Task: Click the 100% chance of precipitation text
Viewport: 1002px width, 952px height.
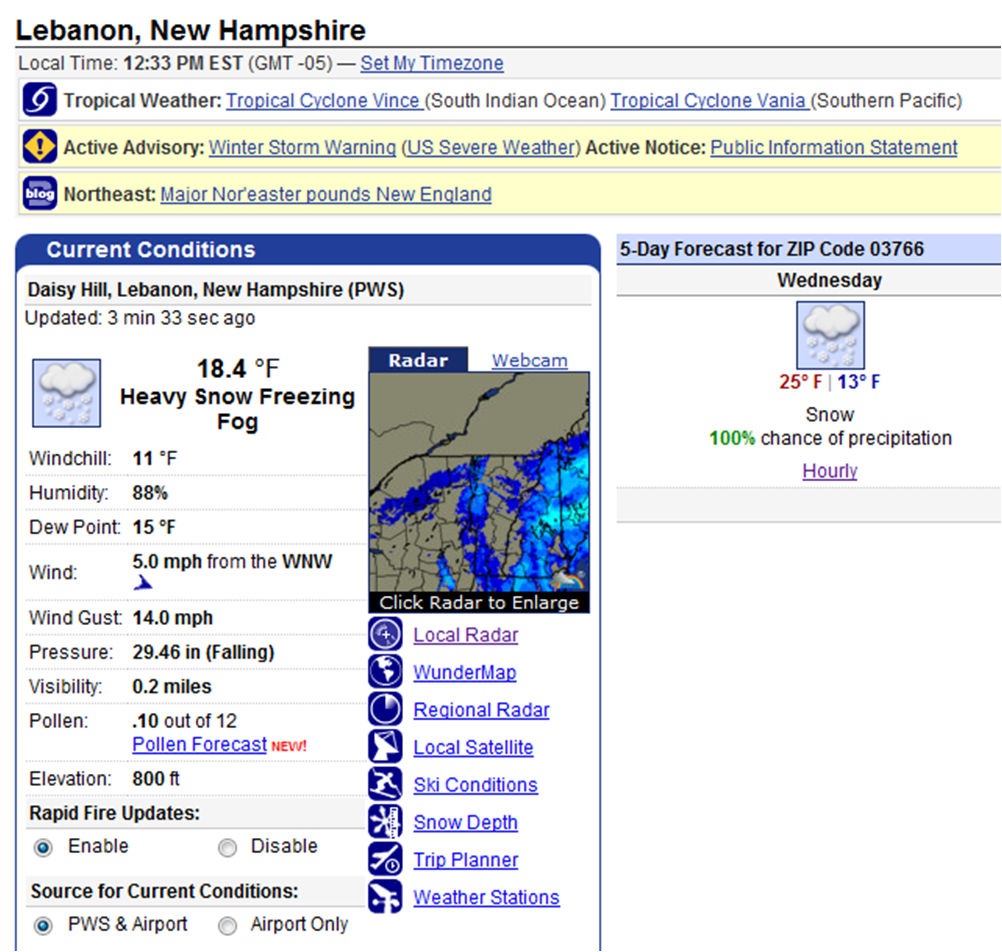Action: pos(830,438)
